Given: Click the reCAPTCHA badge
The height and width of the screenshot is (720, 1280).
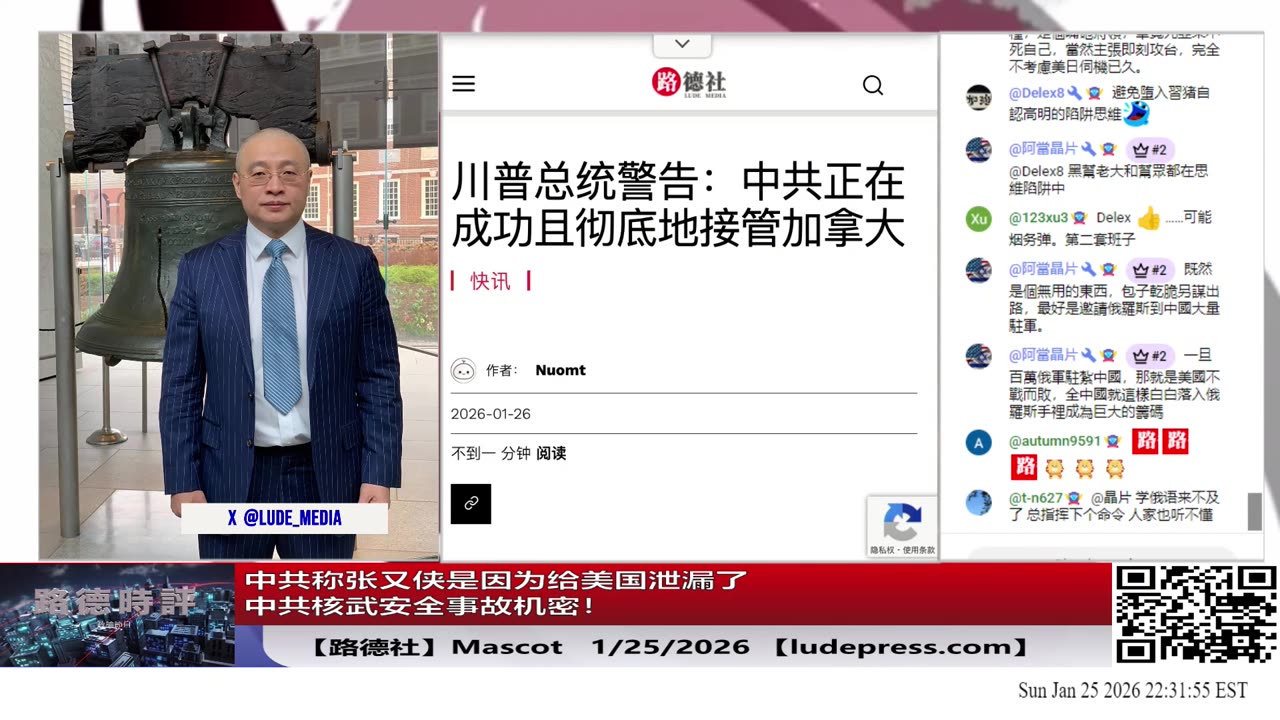Looking at the screenshot, I should click(902, 526).
